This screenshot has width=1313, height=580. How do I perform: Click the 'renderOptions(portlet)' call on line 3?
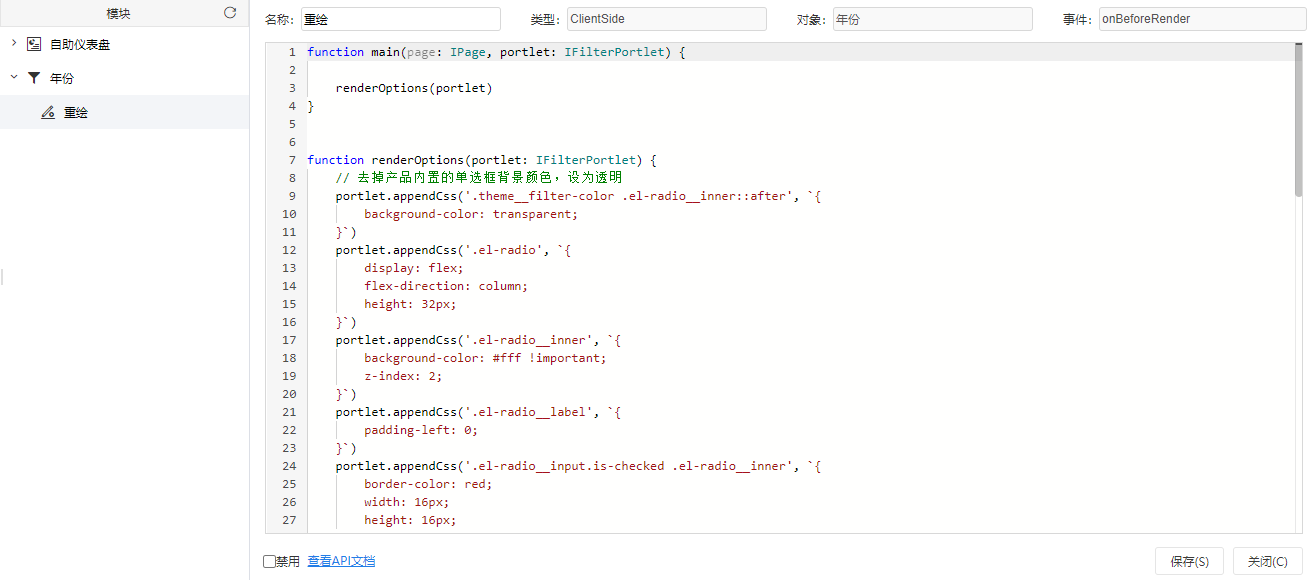414,88
